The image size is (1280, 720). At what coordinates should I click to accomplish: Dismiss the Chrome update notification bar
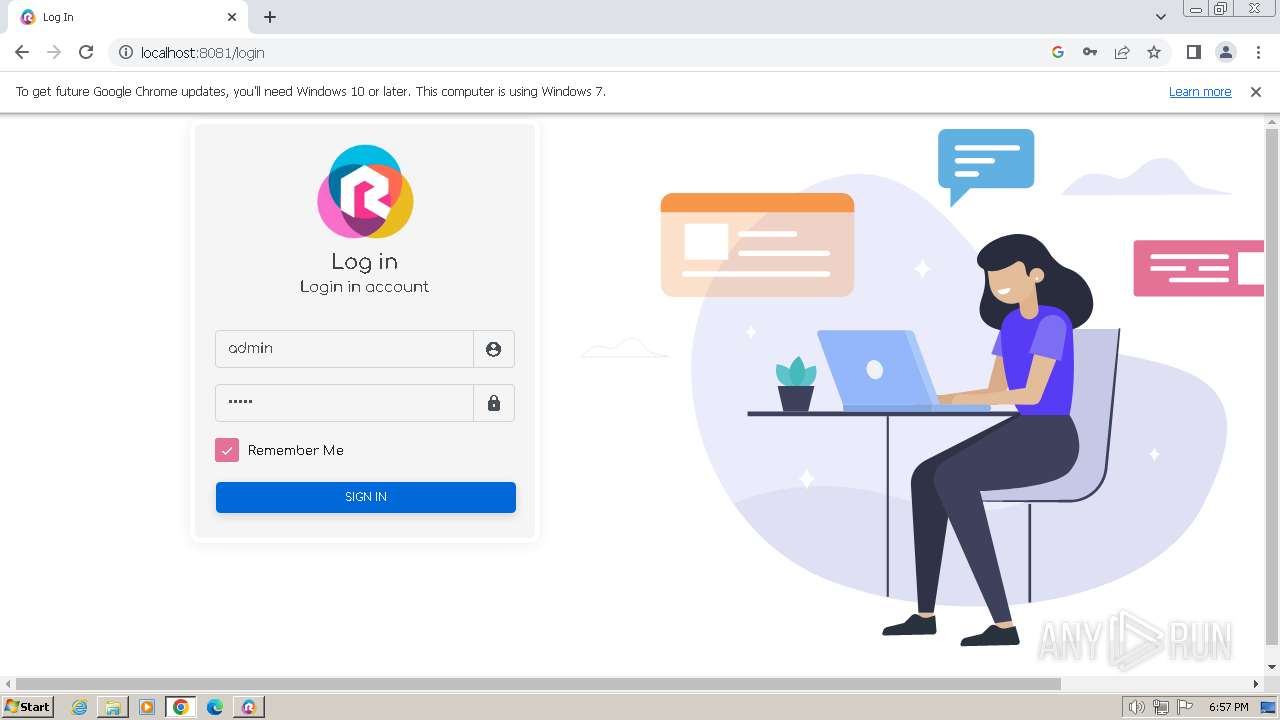1256,91
